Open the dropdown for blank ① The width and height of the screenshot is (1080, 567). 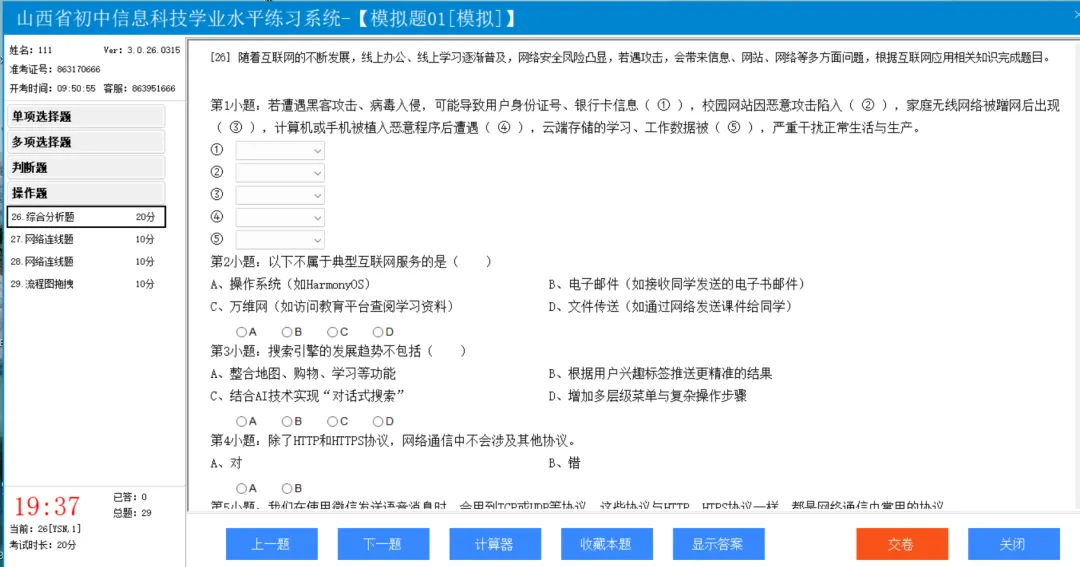click(280, 150)
